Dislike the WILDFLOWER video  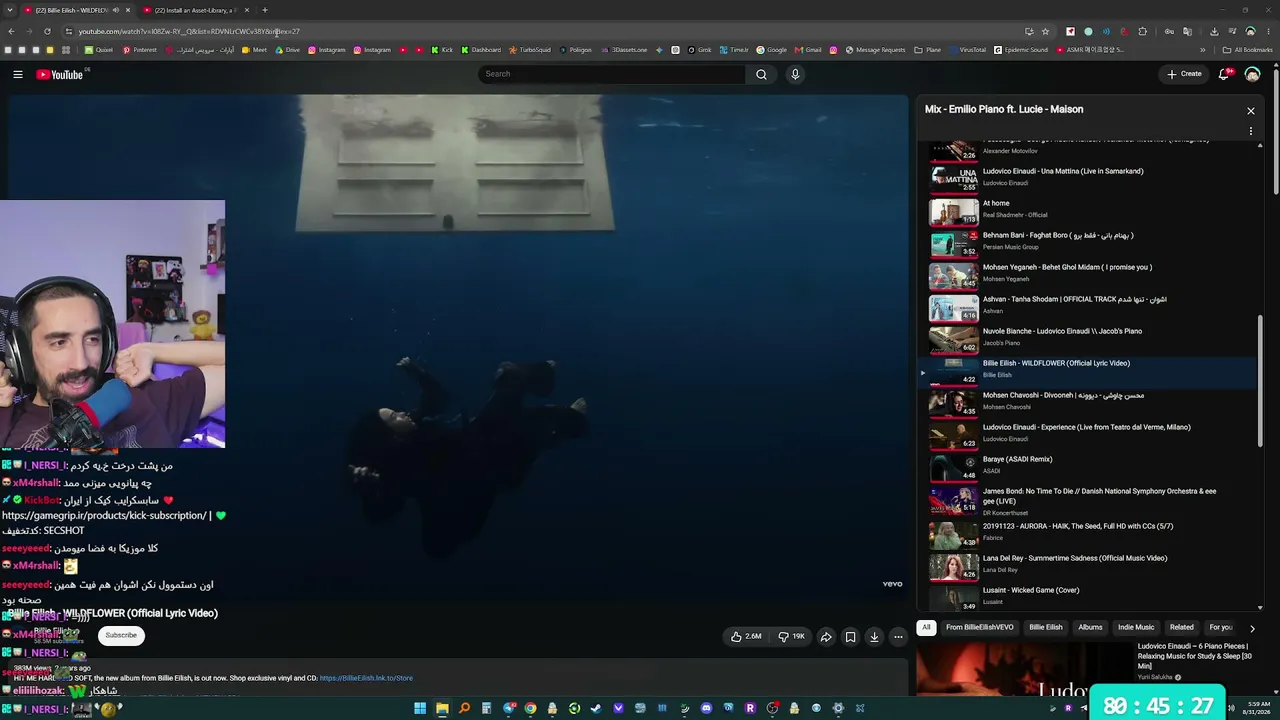(x=791, y=636)
